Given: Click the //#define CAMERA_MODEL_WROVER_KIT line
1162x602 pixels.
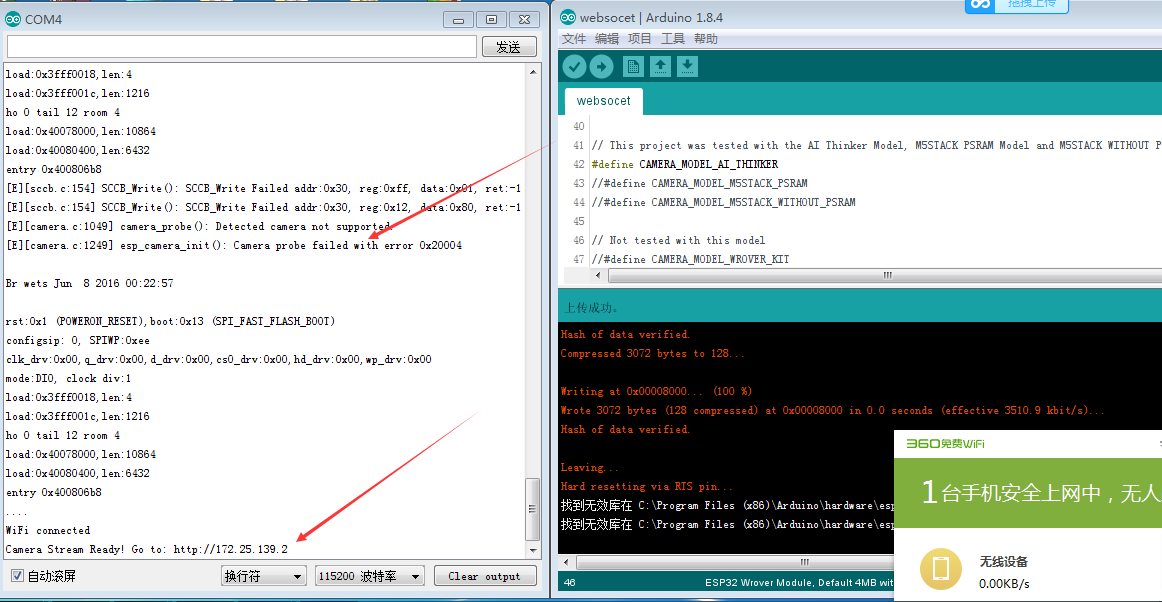Looking at the screenshot, I should pos(691,259).
